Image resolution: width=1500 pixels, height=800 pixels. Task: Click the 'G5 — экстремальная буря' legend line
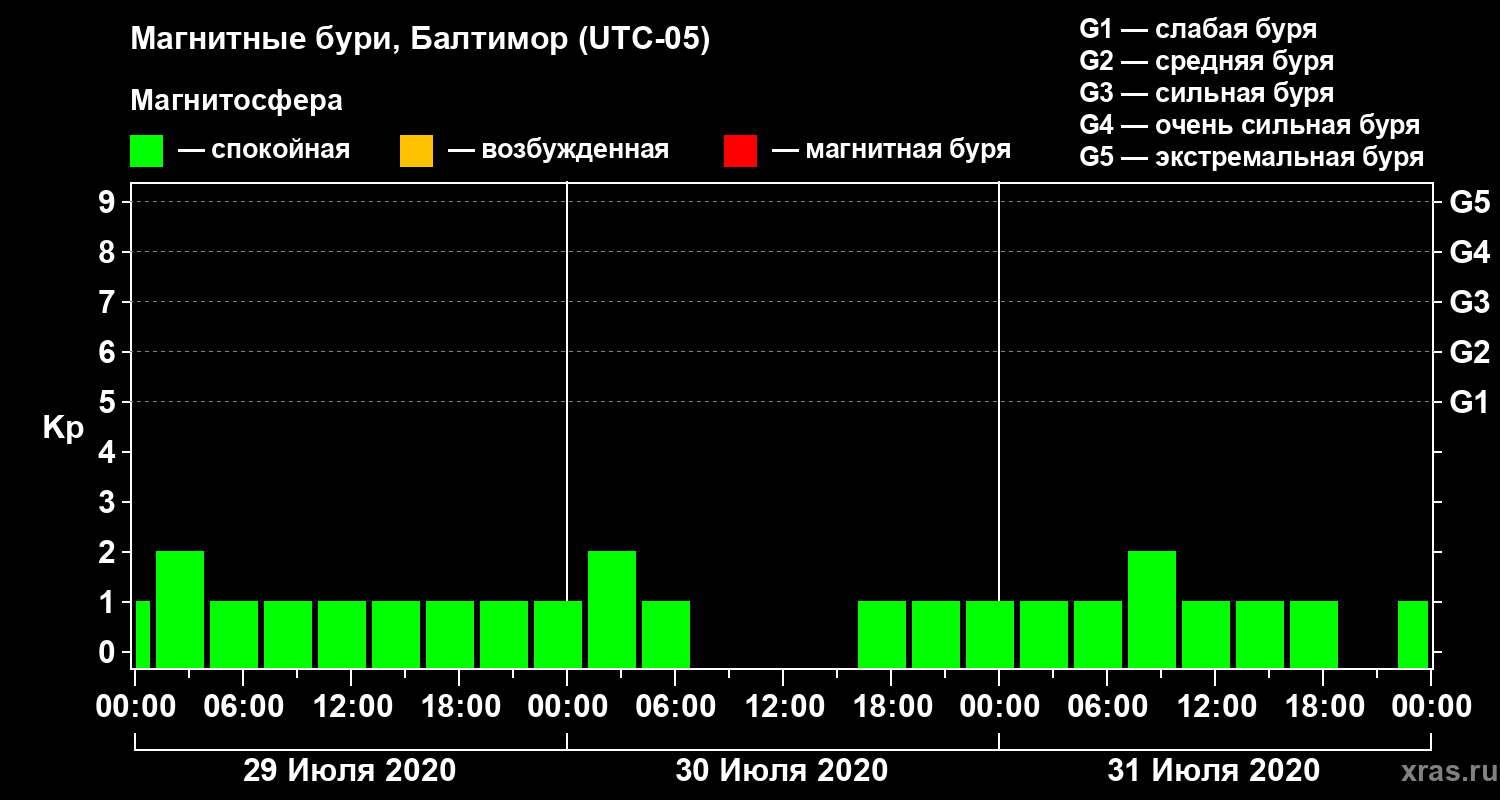[x=1252, y=157]
